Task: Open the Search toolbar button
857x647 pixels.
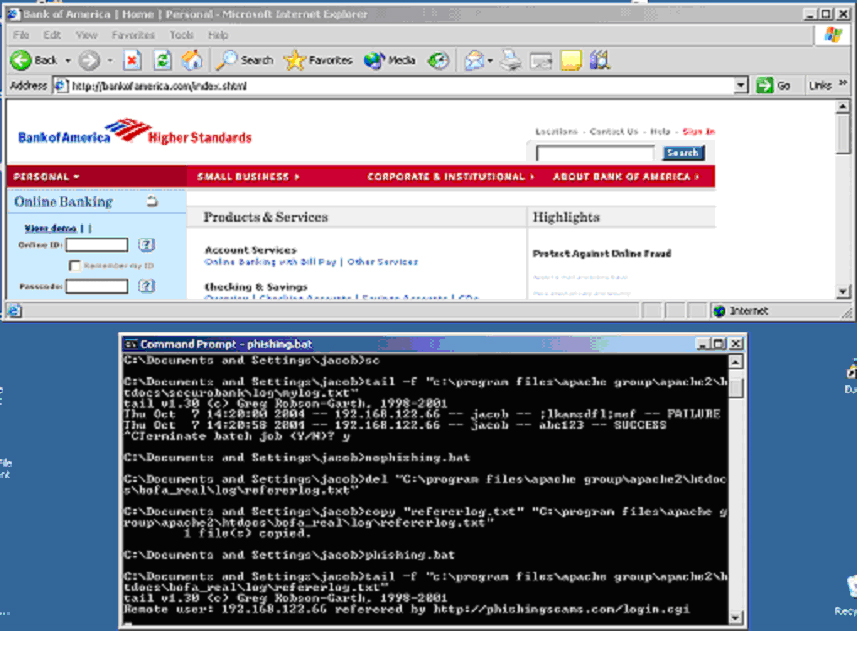Action: click(x=245, y=60)
